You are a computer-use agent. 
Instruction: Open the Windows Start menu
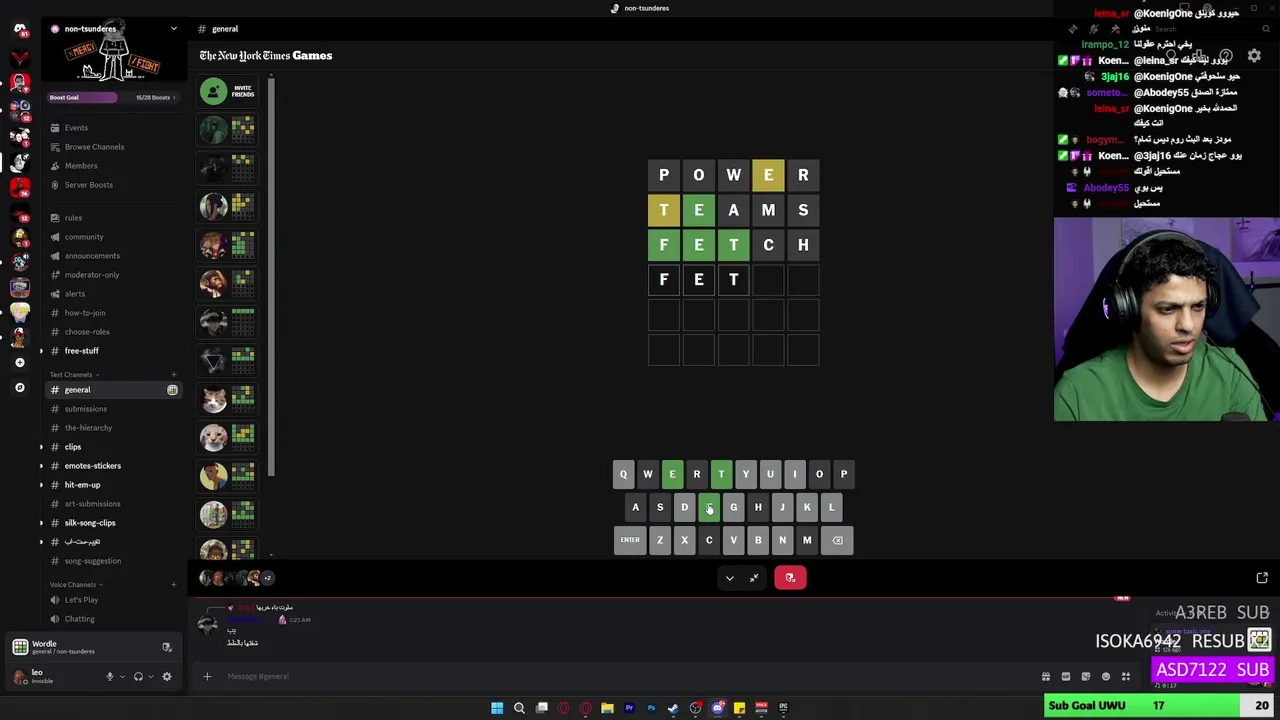(x=497, y=708)
